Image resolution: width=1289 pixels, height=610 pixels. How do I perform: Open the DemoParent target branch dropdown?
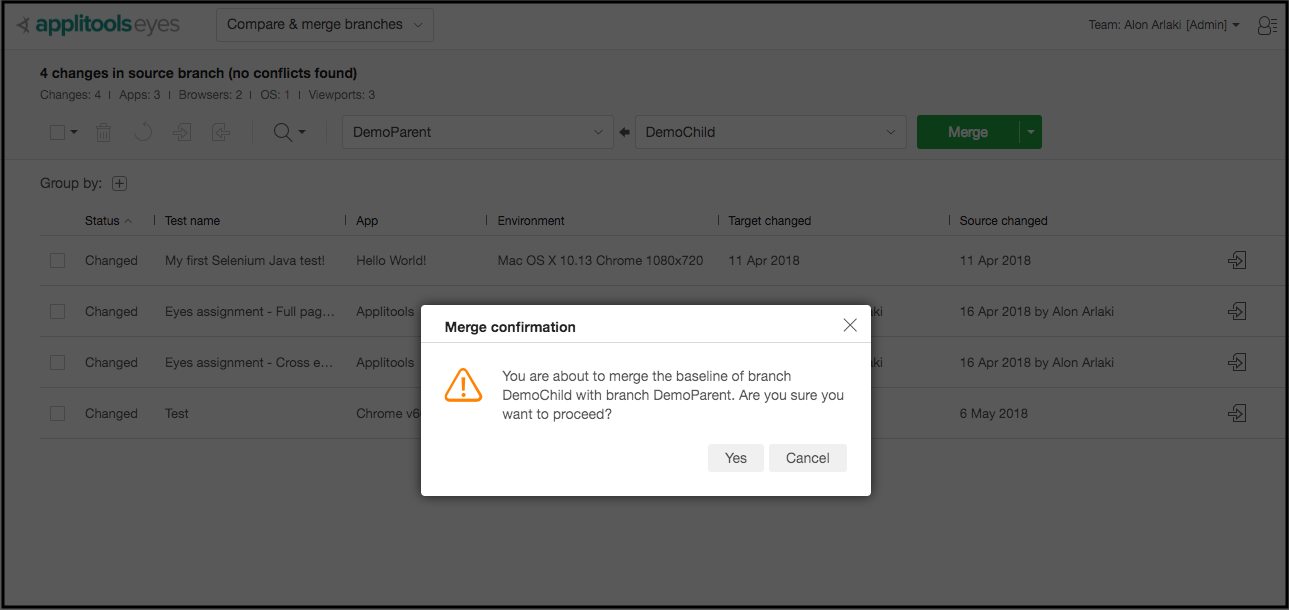pos(478,132)
